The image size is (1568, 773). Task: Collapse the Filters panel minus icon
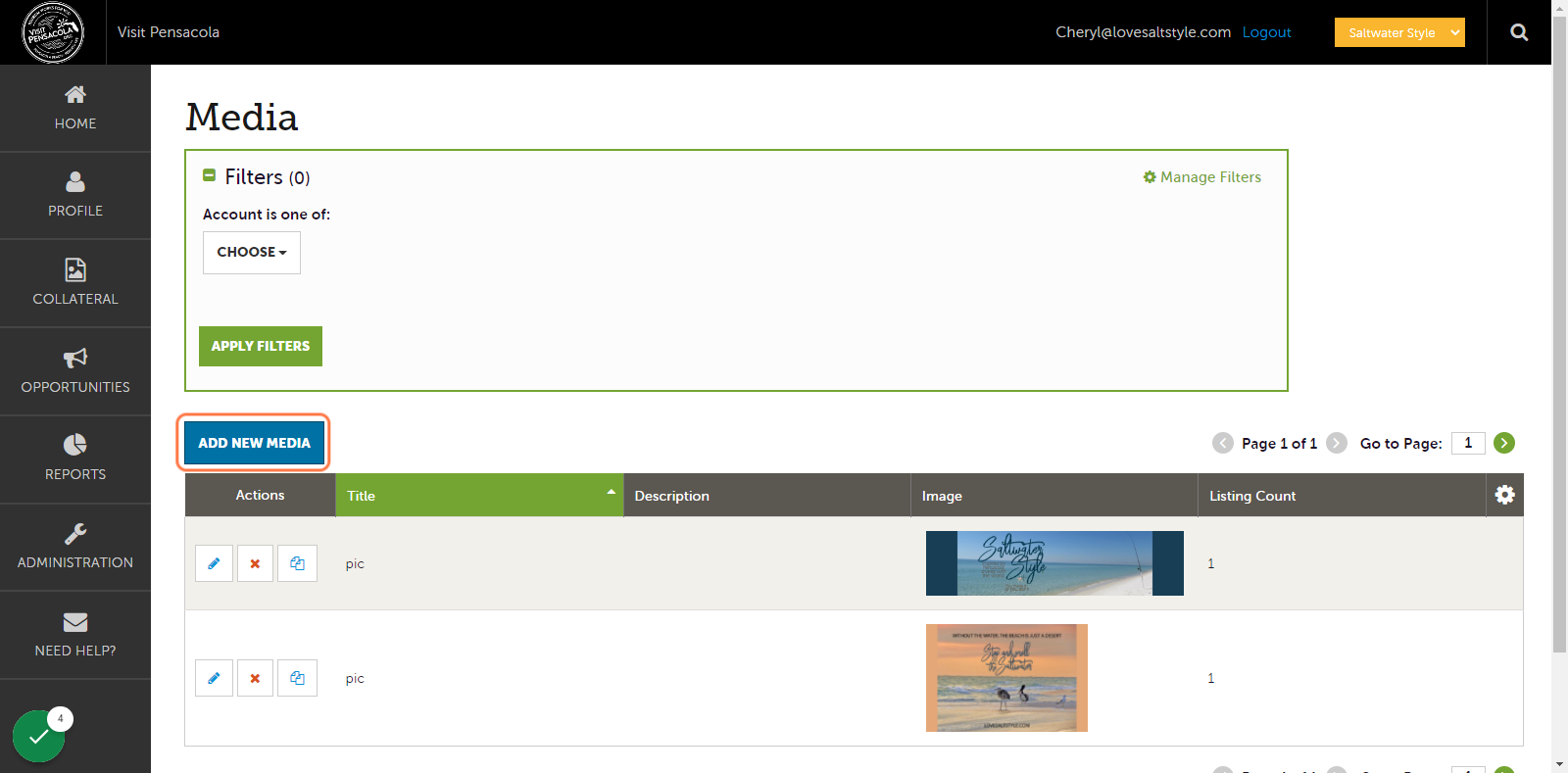click(x=209, y=175)
